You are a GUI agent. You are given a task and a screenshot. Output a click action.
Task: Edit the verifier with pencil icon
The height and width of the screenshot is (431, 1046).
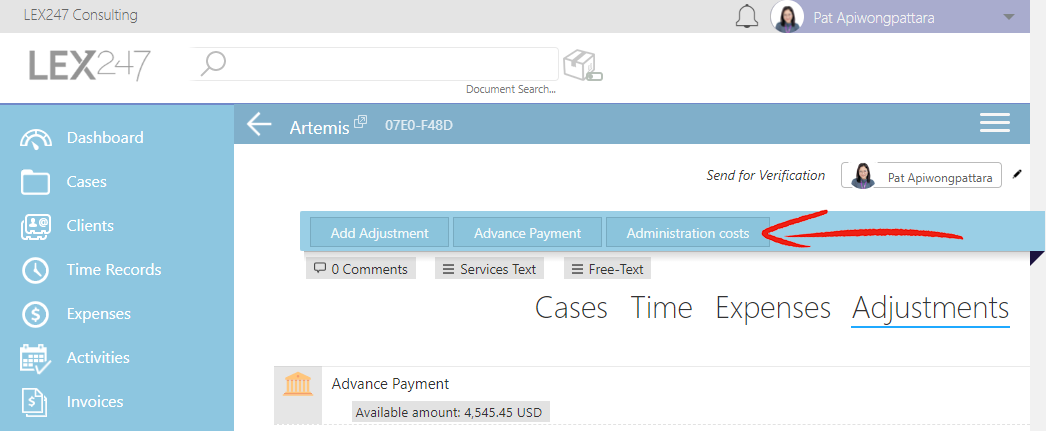pyautogui.click(x=1017, y=174)
